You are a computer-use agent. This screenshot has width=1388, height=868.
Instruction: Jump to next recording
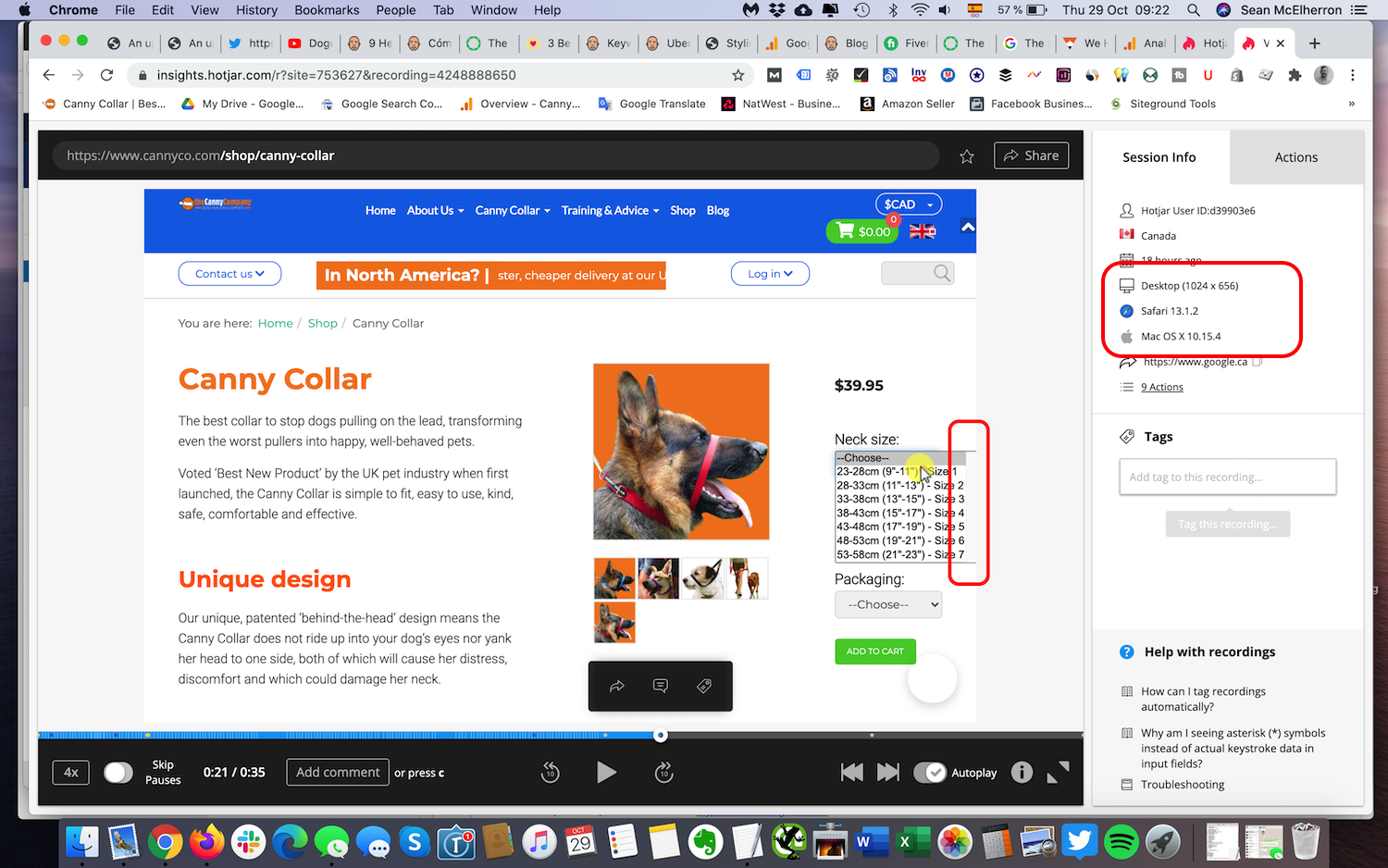coord(887,773)
